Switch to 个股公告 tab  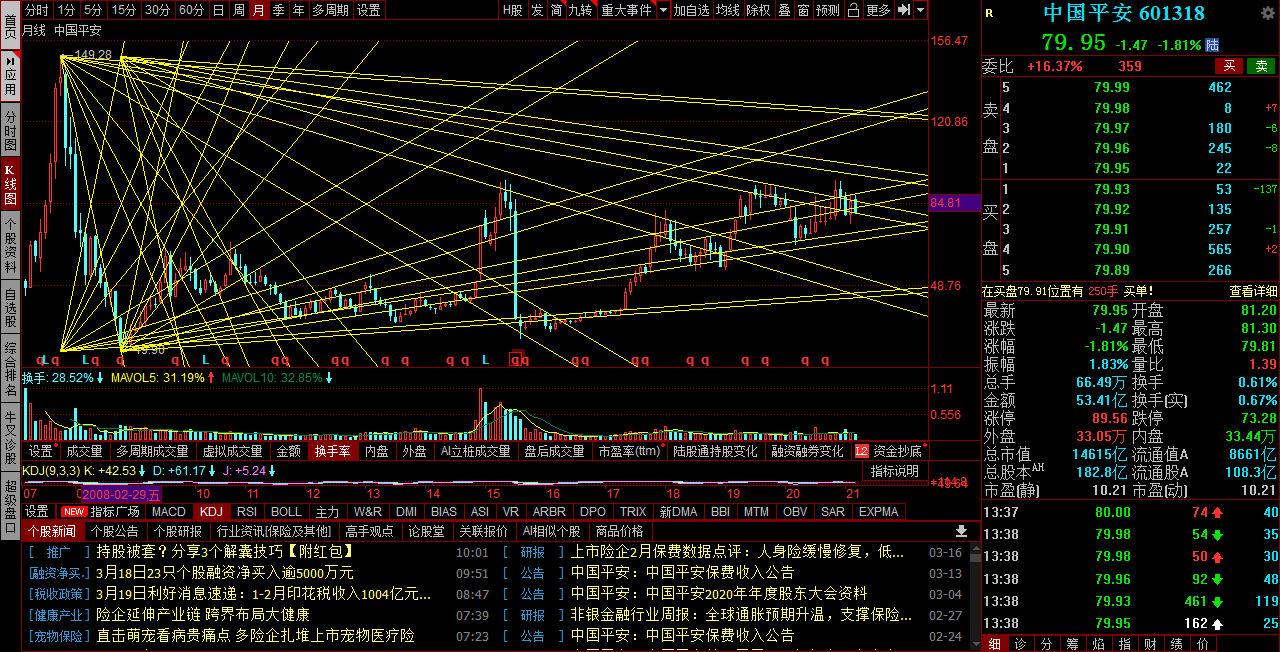click(114, 531)
